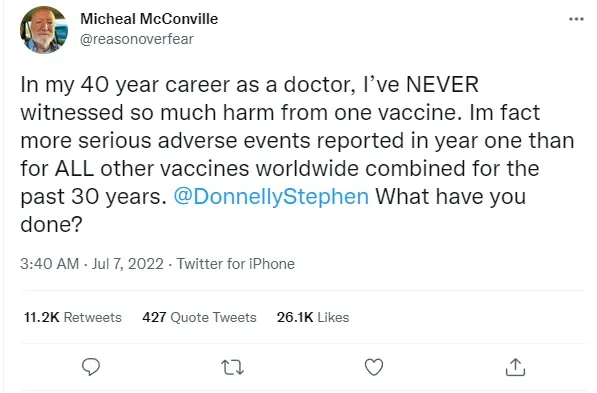Open the Micheal McConville display name

(149, 19)
